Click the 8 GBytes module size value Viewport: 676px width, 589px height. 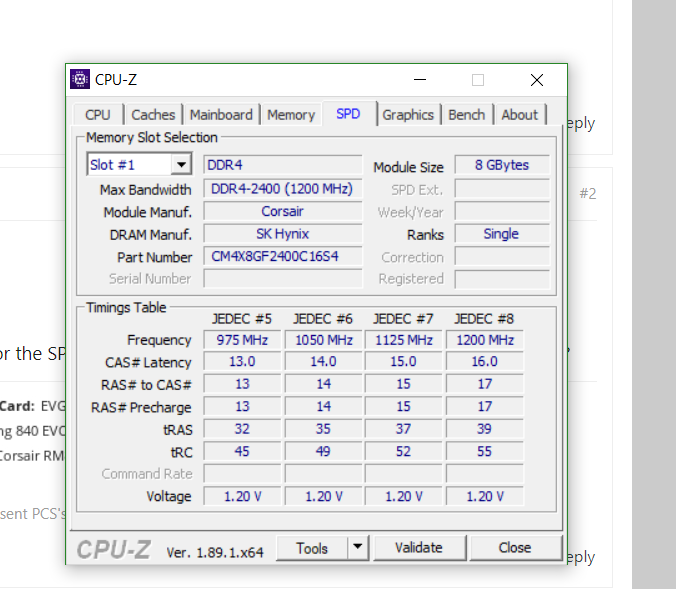click(x=502, y=165)
